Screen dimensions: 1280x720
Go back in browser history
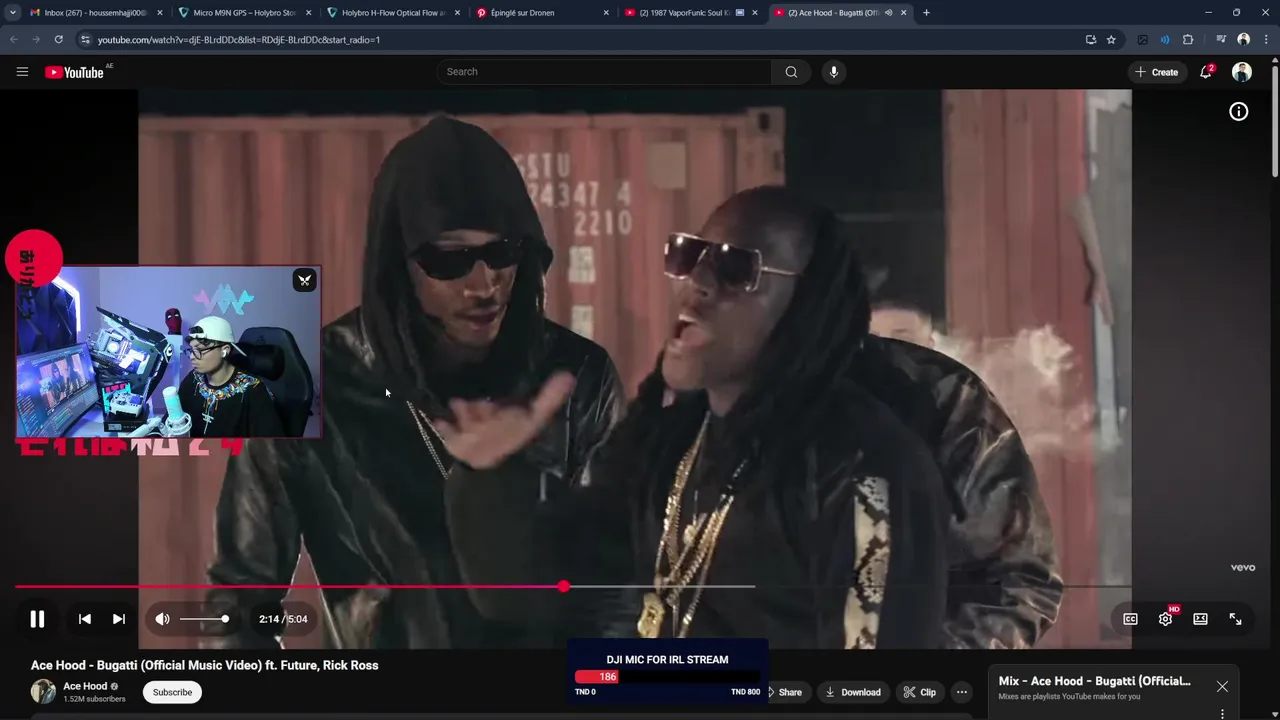(13, 40)
